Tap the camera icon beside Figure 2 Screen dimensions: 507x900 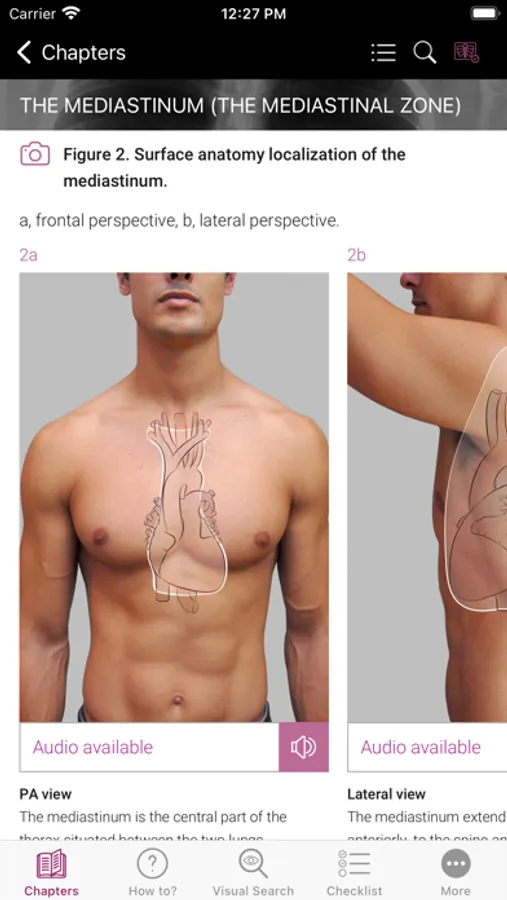pyautogui.click(x=35, y=154)
